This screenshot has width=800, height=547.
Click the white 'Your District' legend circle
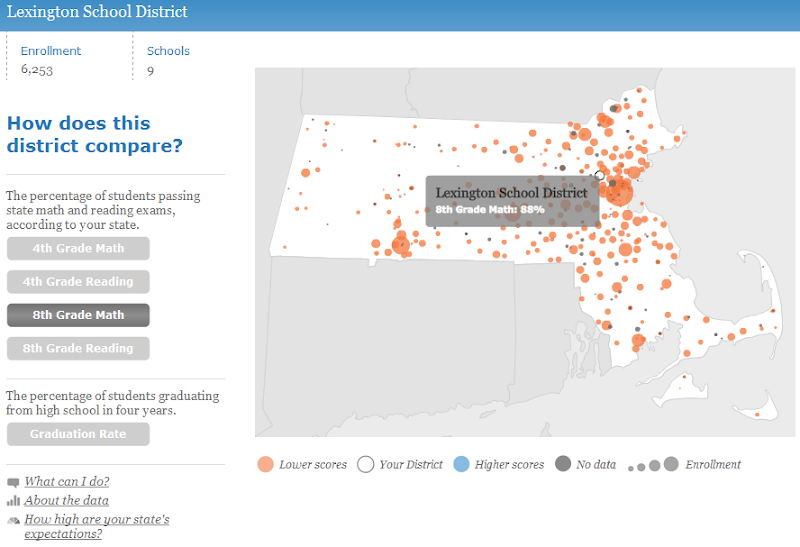pos(365,464)
